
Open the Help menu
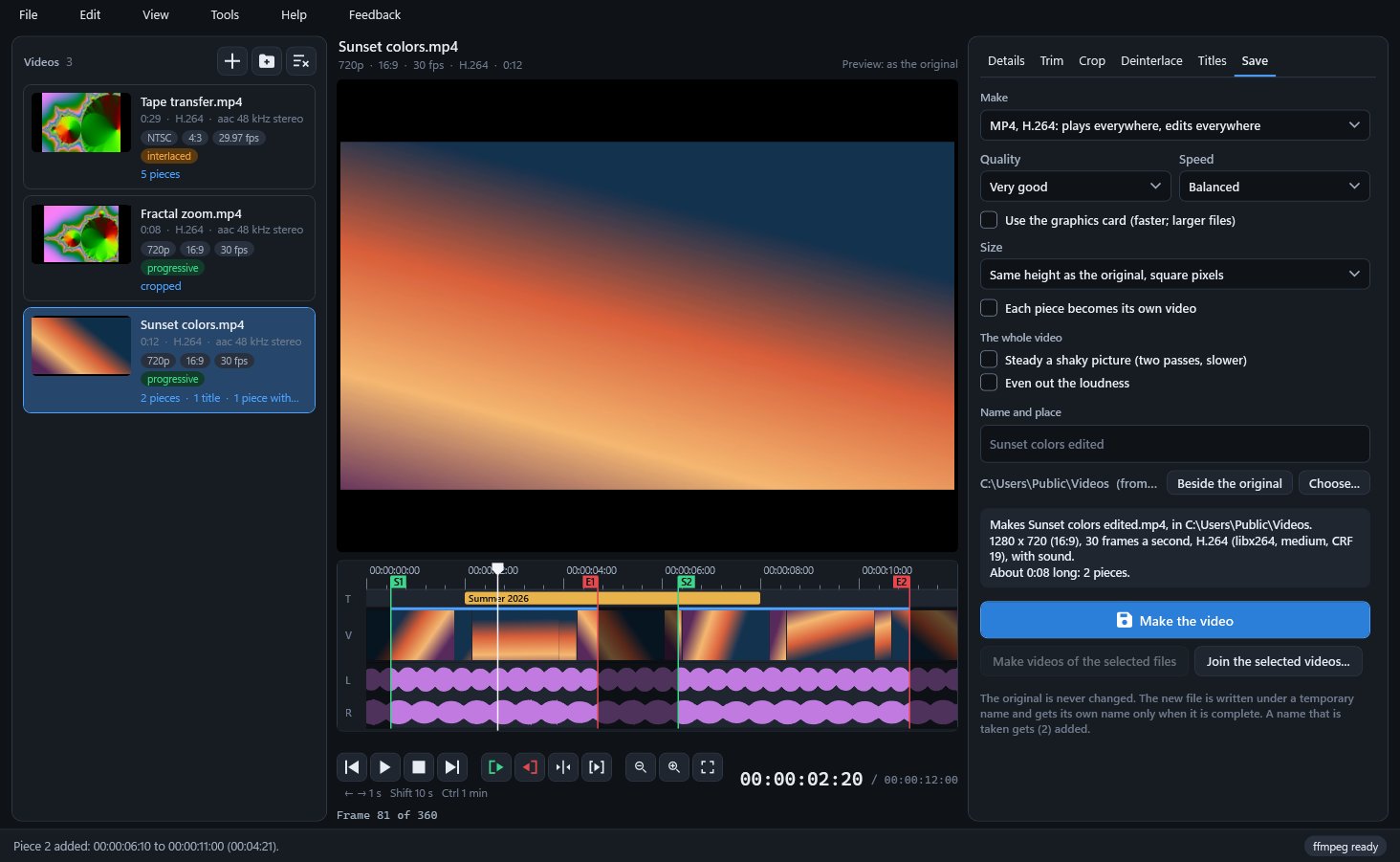tap(294, 14)
